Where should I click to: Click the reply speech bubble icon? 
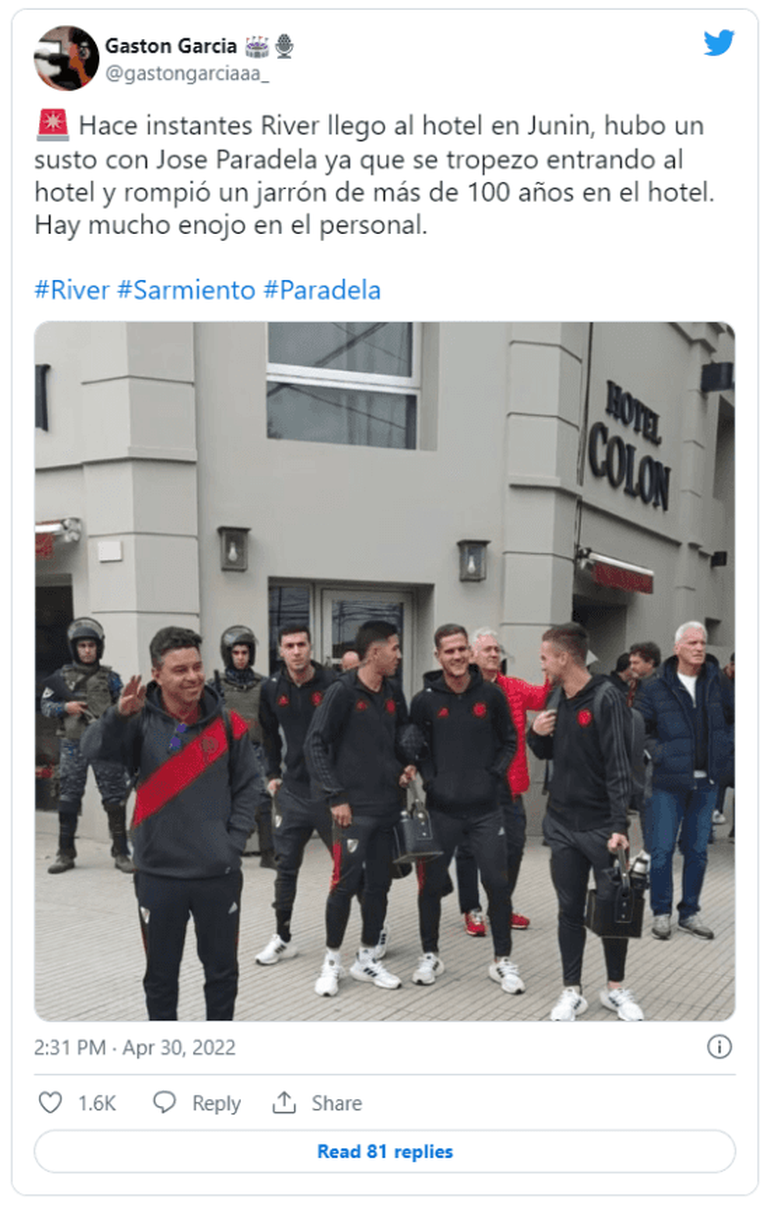point(165,1103)
